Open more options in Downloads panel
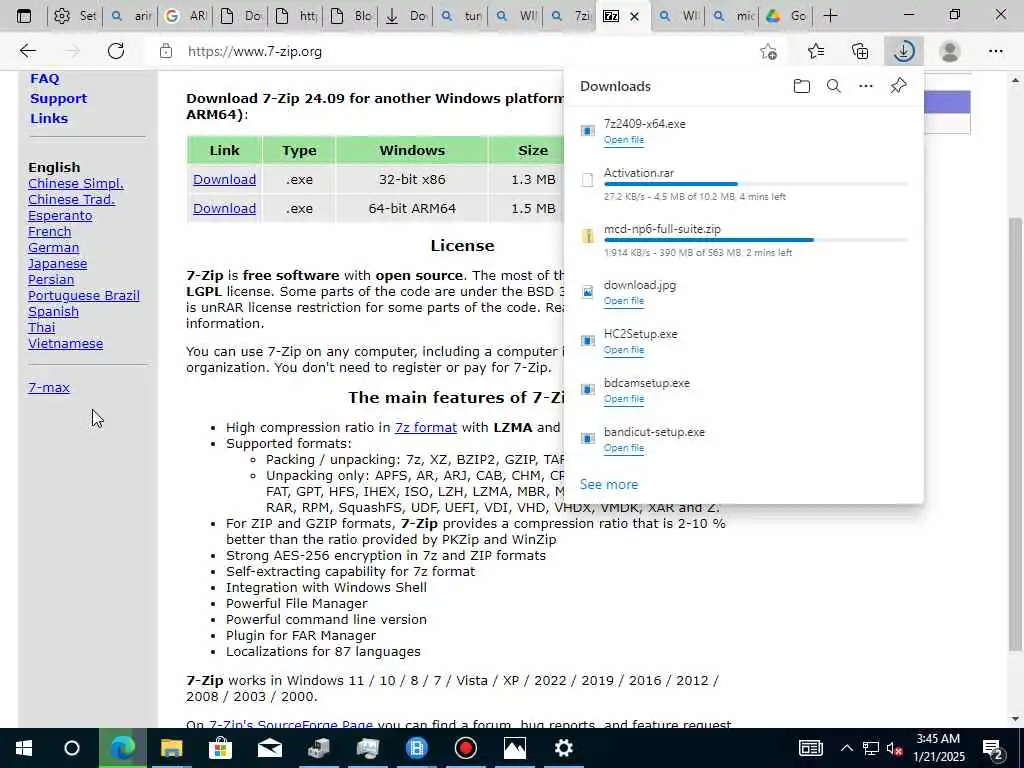Image resolution: width=1024 pixels, height=768 pixels. coord(865,86)
